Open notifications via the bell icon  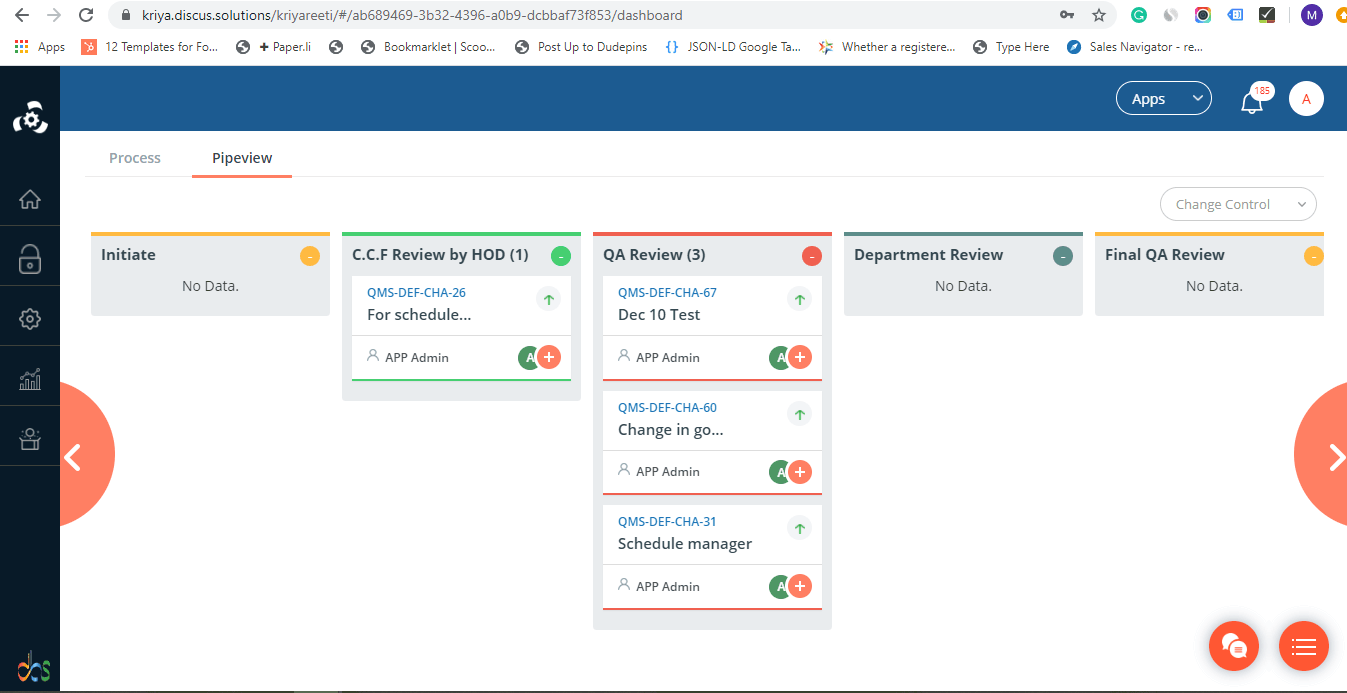(1252, 99)
